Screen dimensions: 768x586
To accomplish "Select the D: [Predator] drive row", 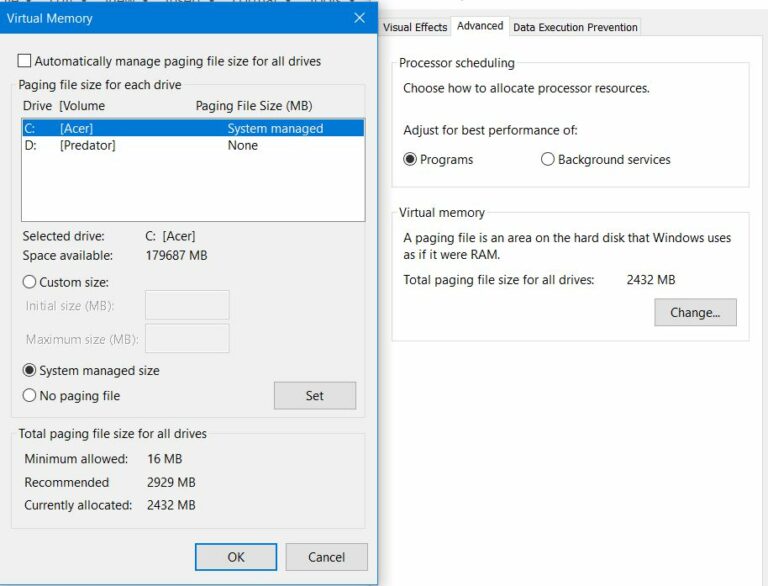I will click(x=193, y=146).
